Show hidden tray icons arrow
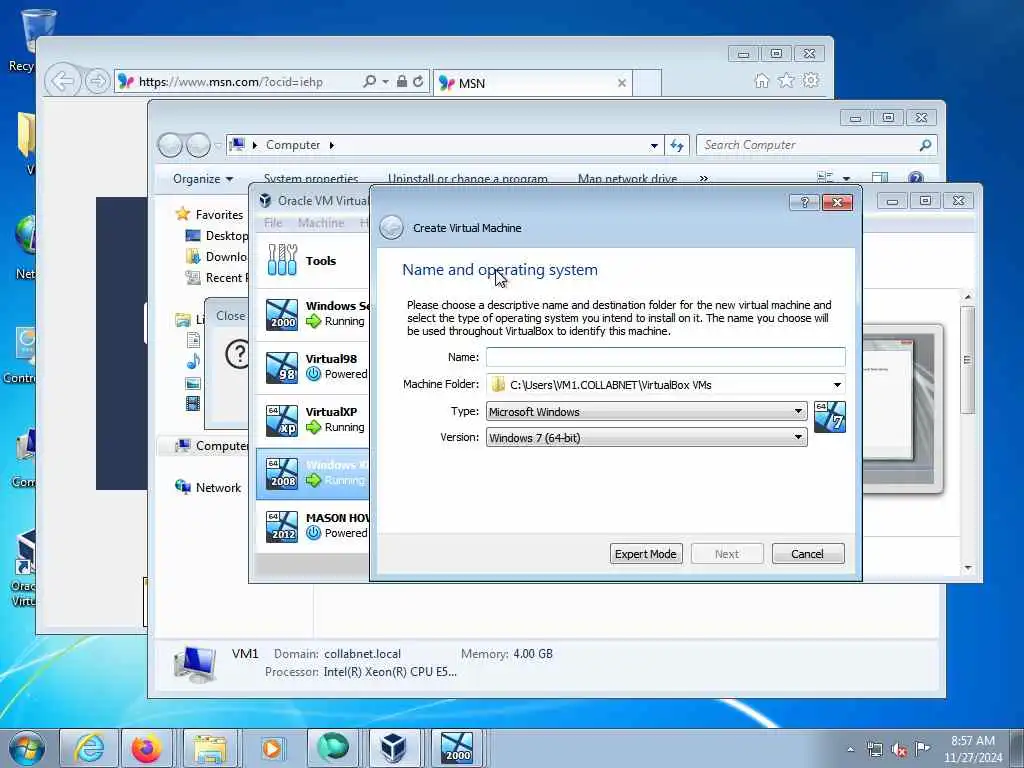1024x768 pixels. 850,750
